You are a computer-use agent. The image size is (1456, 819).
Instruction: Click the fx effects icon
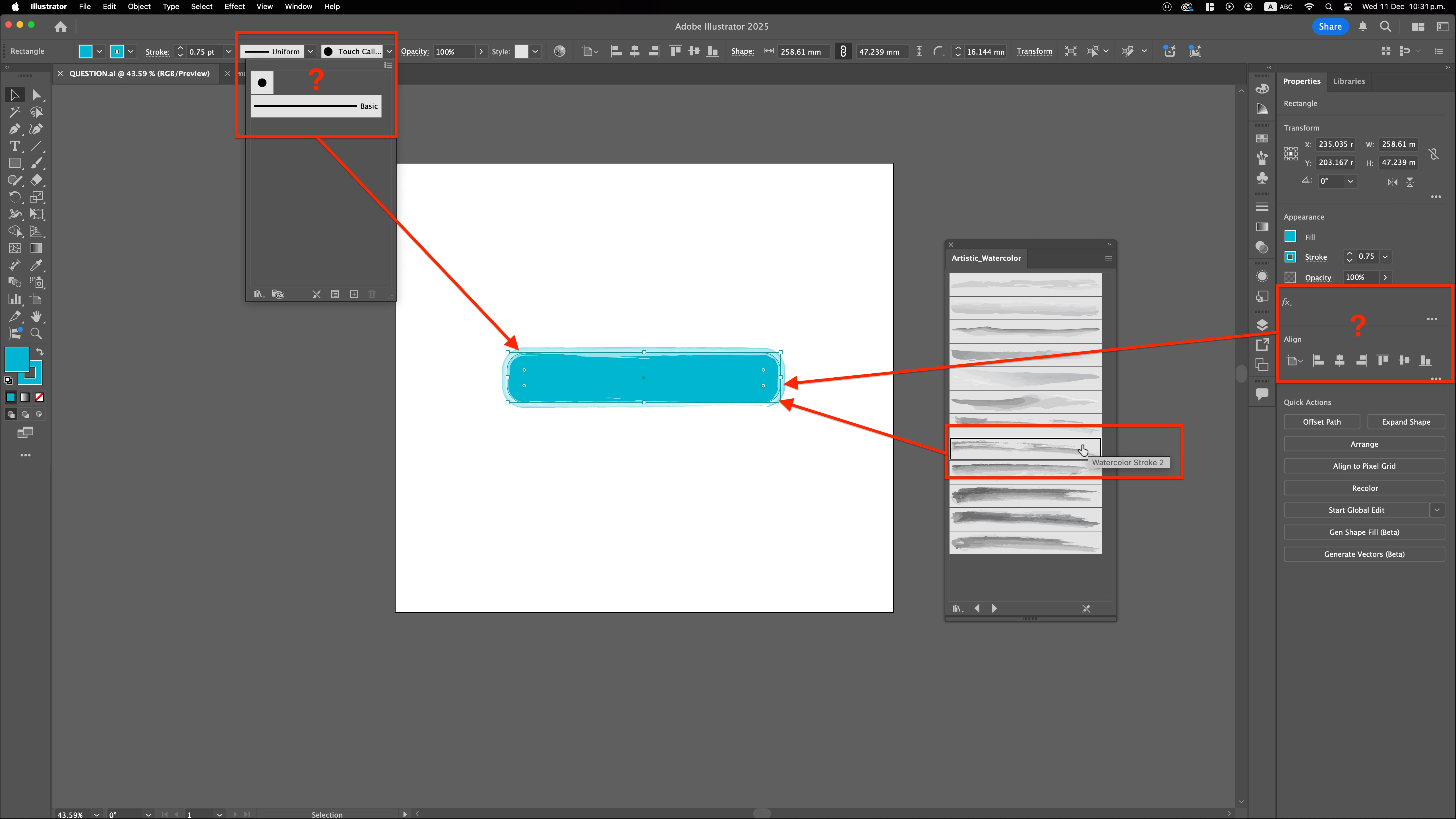(x=1287, y=302)
